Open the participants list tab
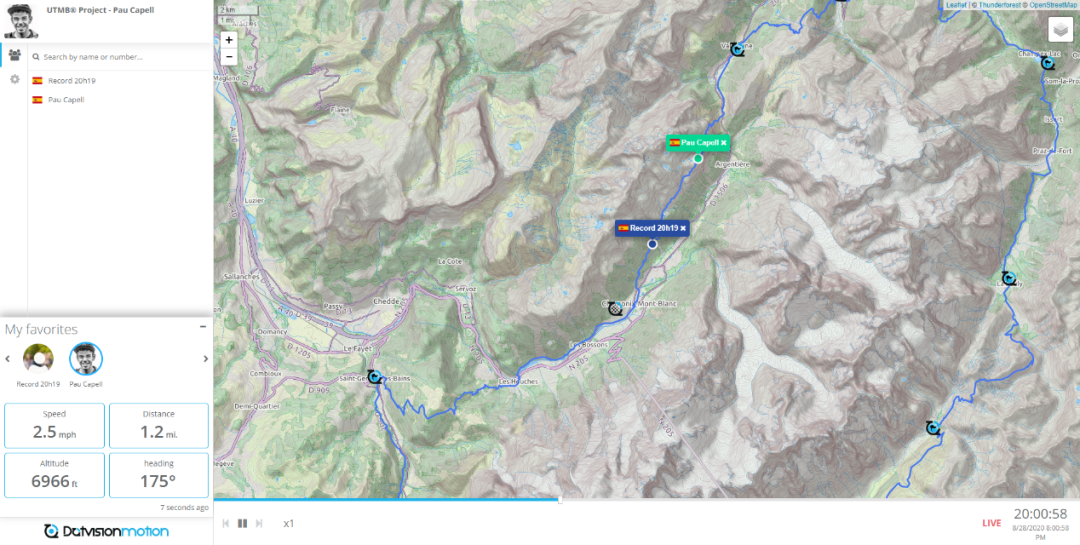The height and width of the screenshot is (545, 1080). click(14, 55)
